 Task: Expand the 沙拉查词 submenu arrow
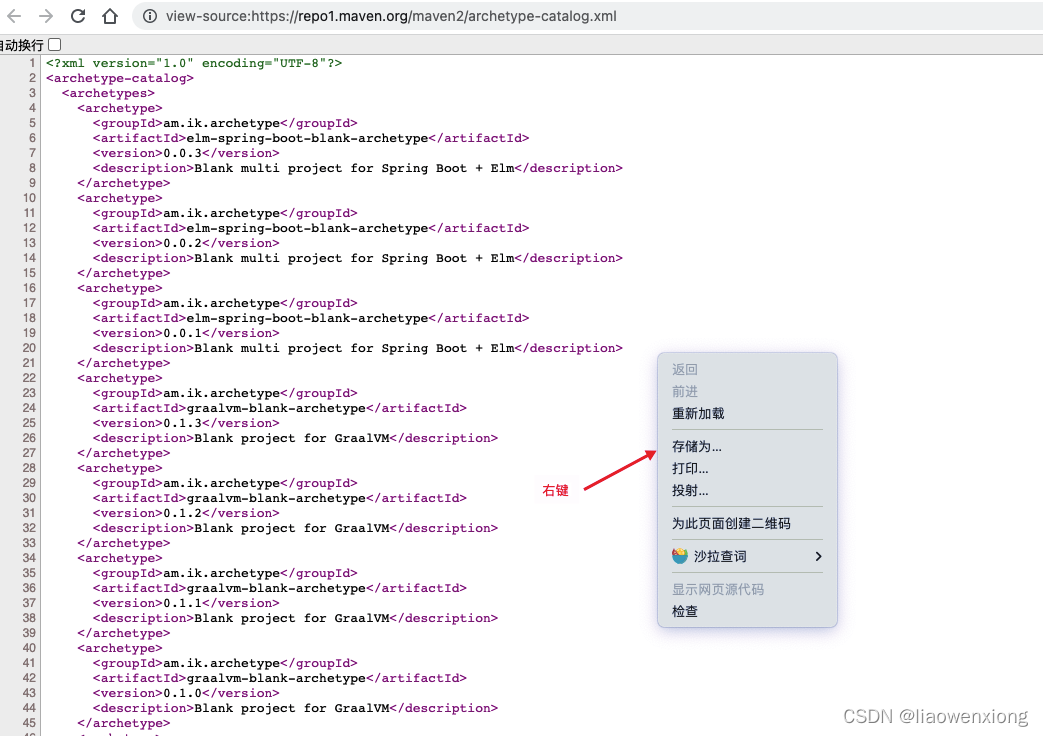(x=818, y=556)
